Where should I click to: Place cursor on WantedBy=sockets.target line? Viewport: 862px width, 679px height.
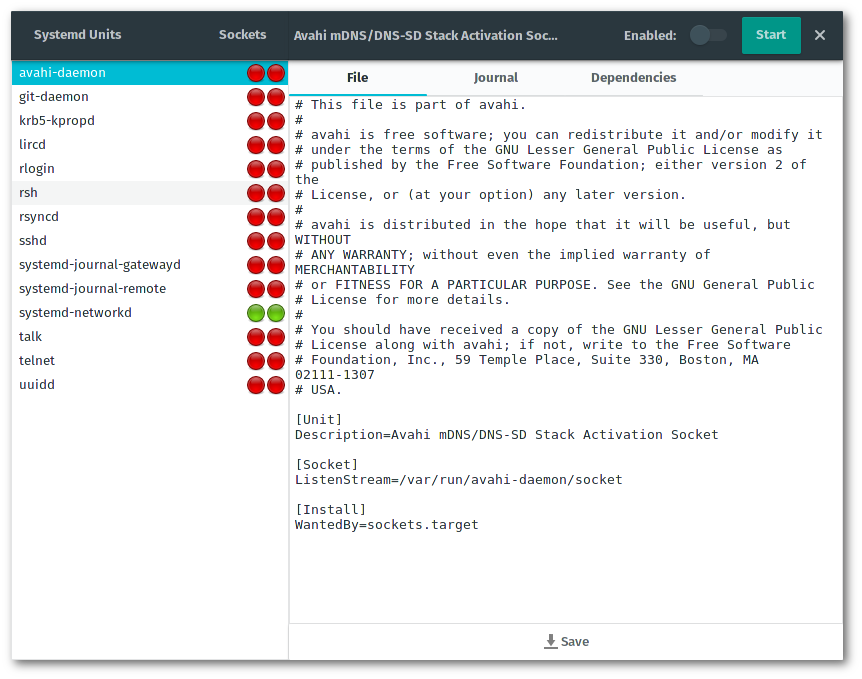(x=386, y=525)
